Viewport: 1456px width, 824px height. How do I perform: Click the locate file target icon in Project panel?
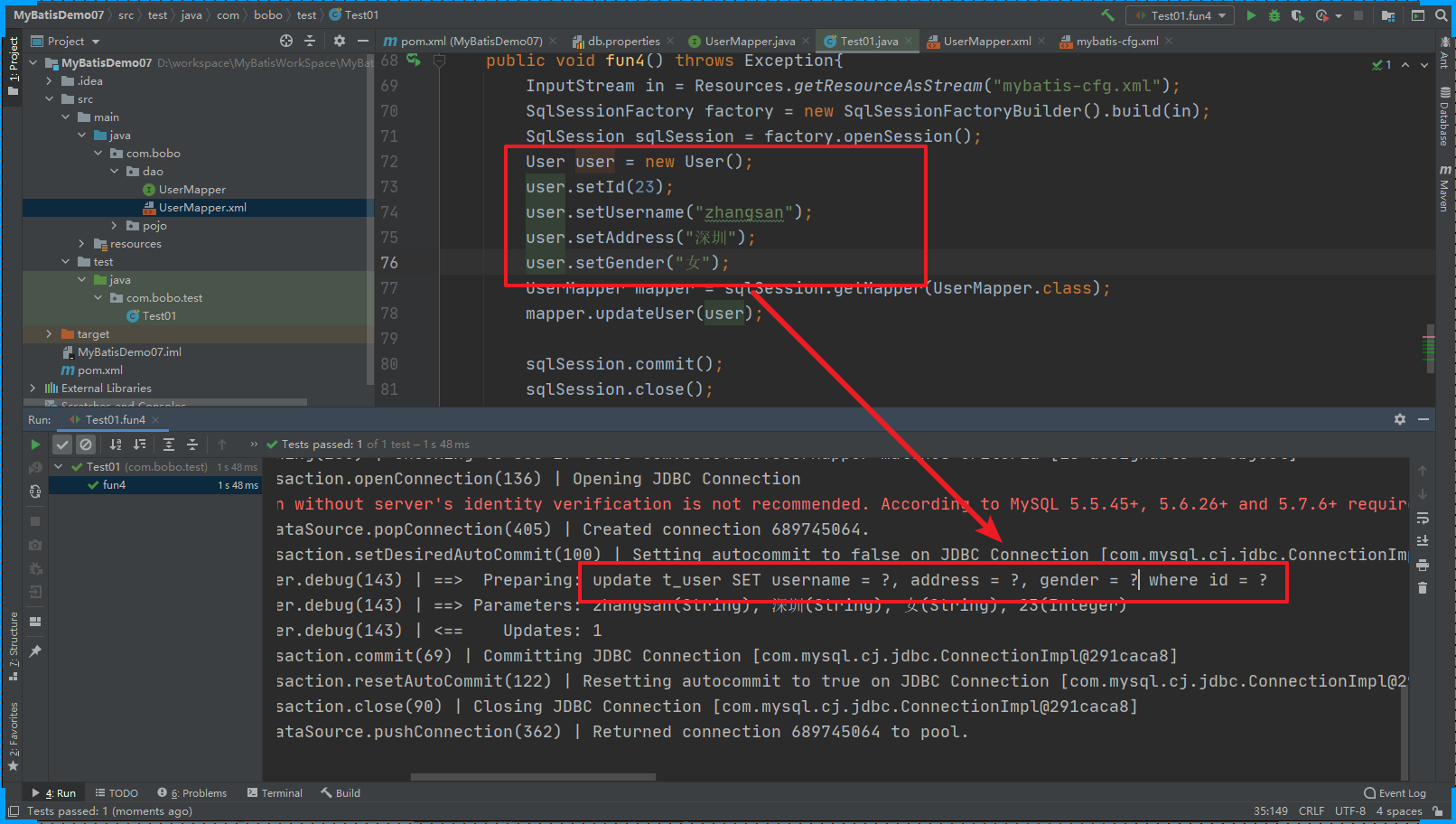pyautogui.click(x=286, y=41)
